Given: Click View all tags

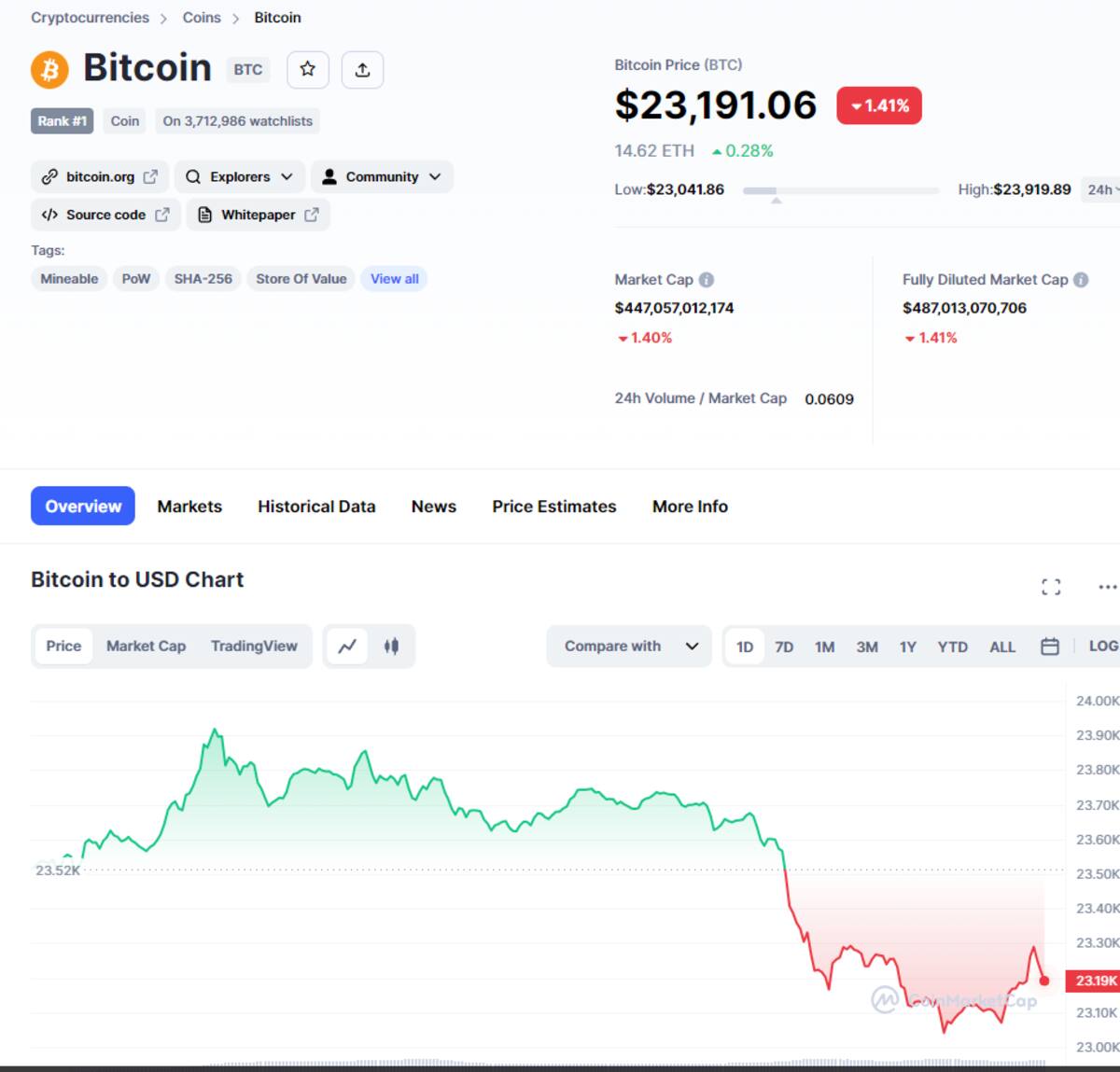Looking at the screenshot, I should pos(395,279).
